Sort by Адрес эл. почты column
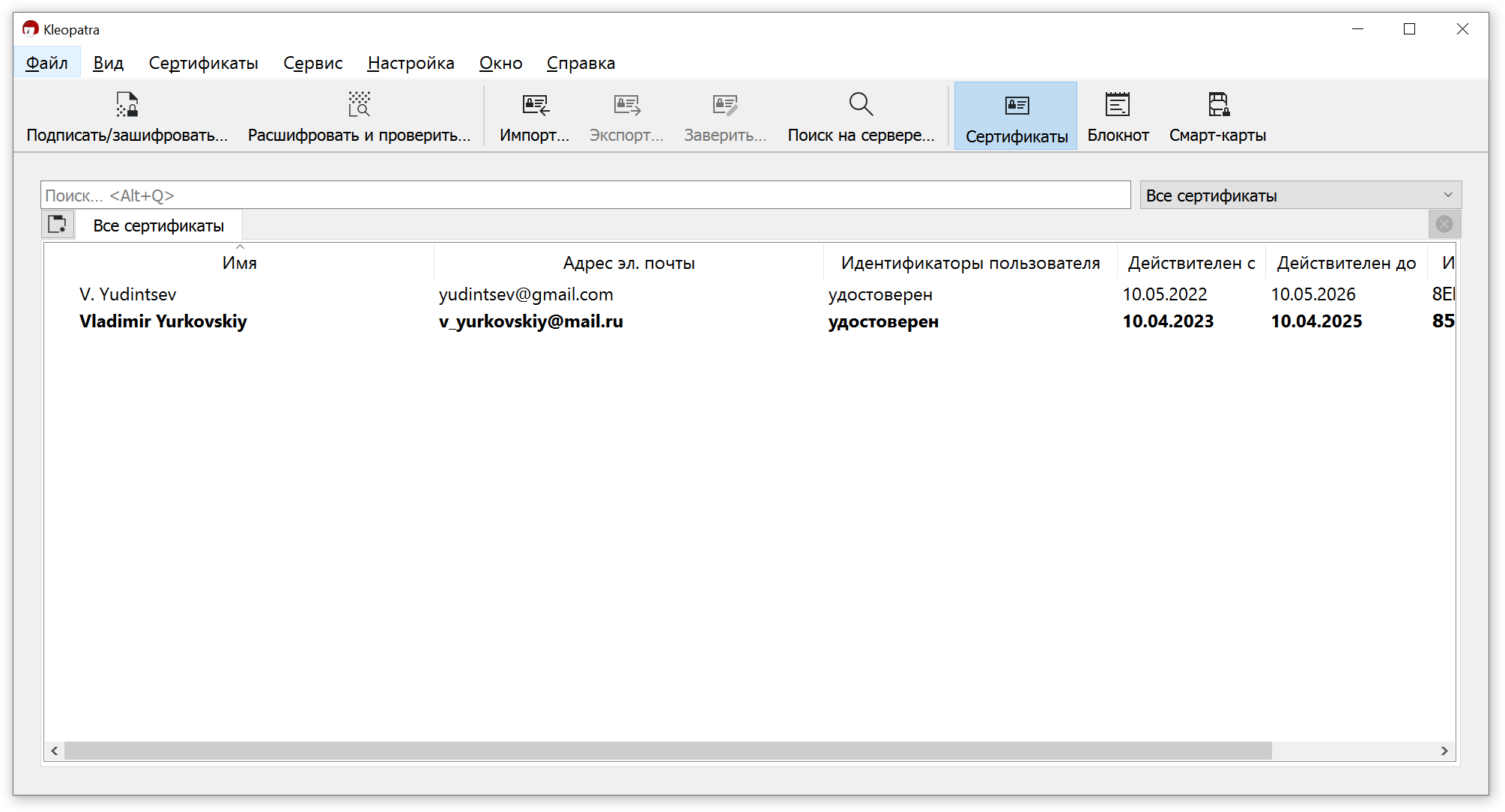Image resolution: width=1505 pixels, height=812 pixels. pos(629,263)
